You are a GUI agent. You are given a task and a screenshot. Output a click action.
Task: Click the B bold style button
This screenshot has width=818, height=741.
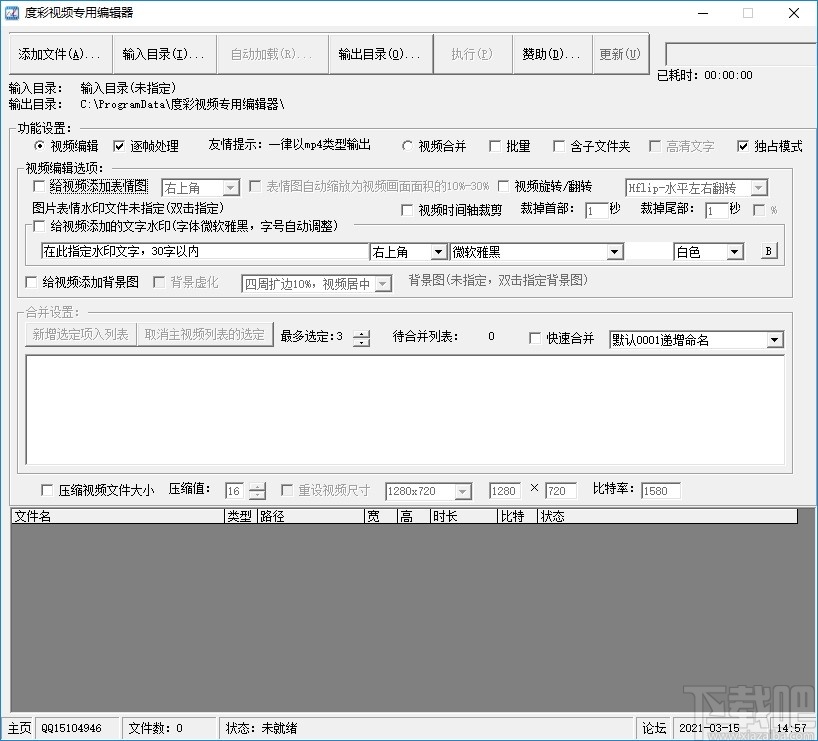(767, 250)
